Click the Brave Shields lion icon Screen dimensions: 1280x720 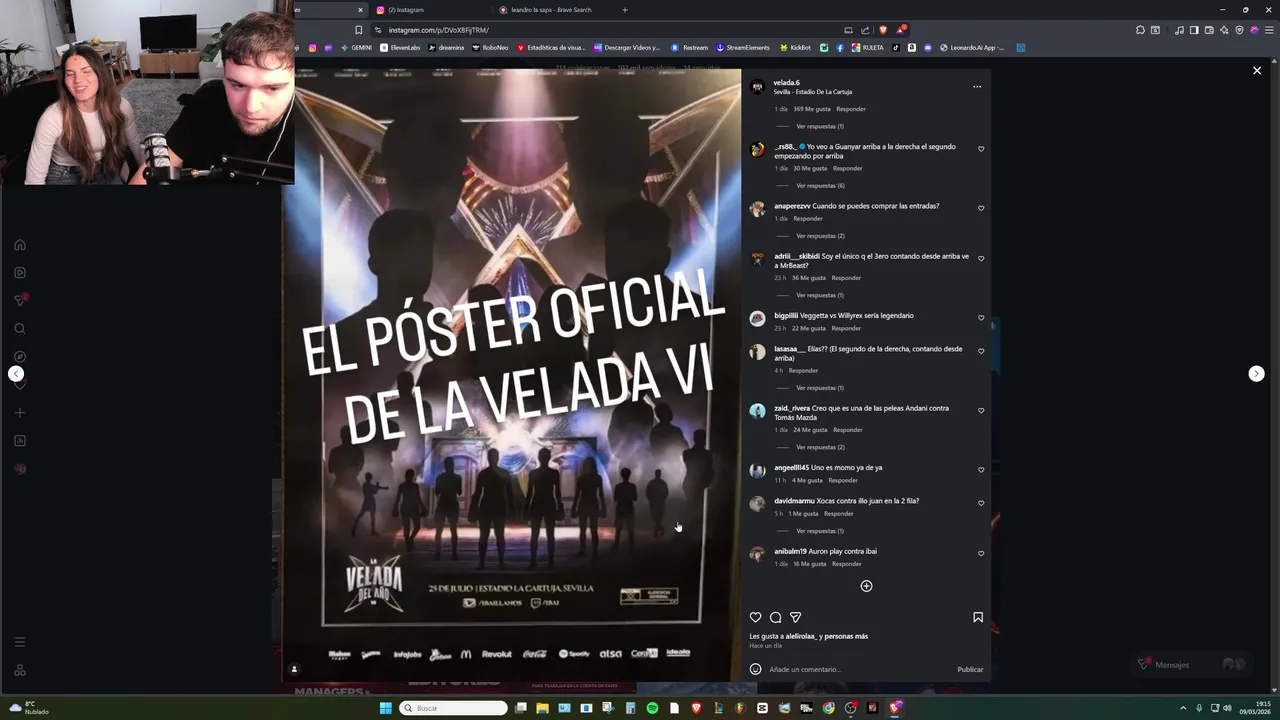[x=882, y=30]
